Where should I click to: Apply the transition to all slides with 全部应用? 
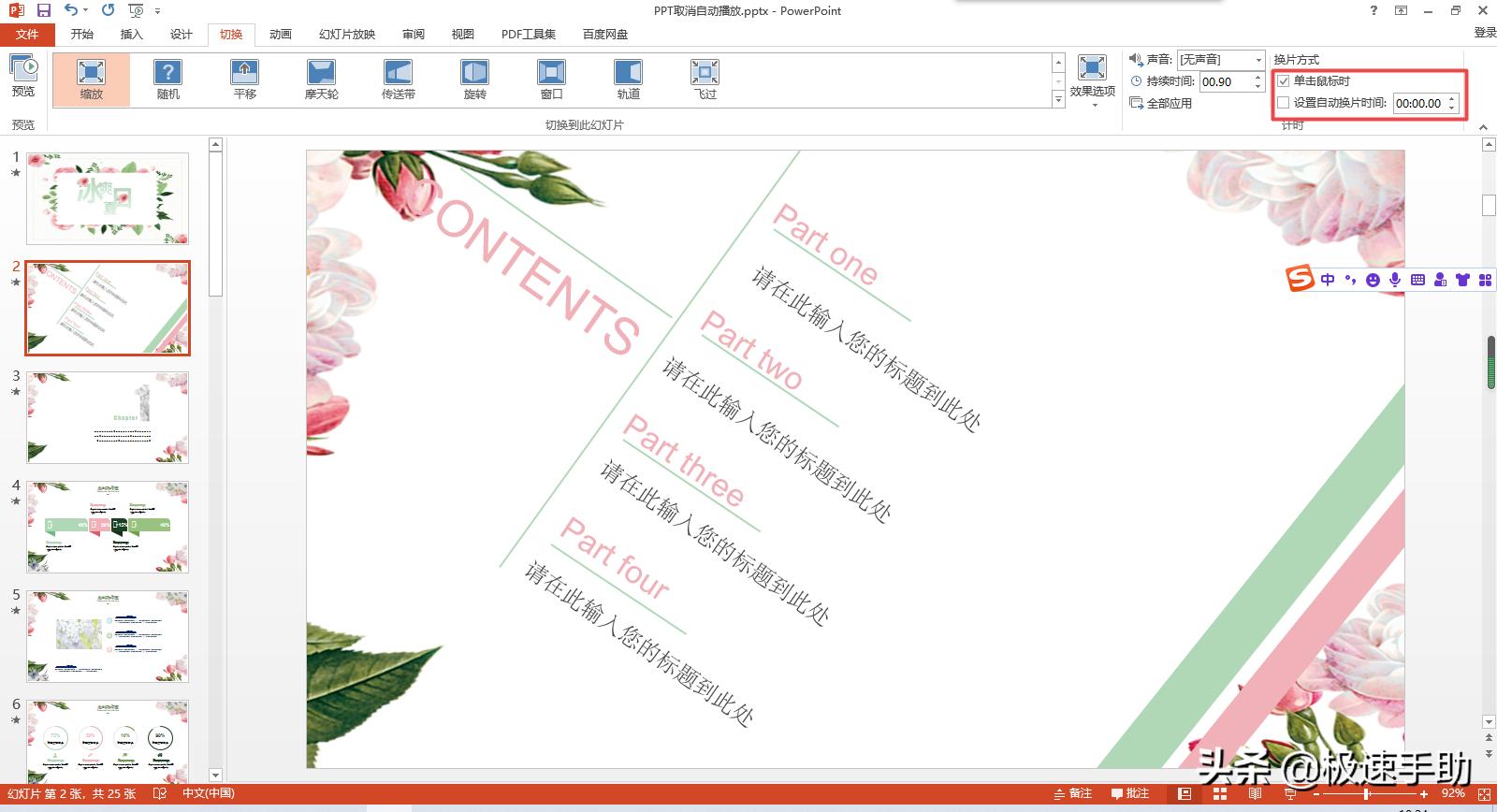pos(1161,103)
